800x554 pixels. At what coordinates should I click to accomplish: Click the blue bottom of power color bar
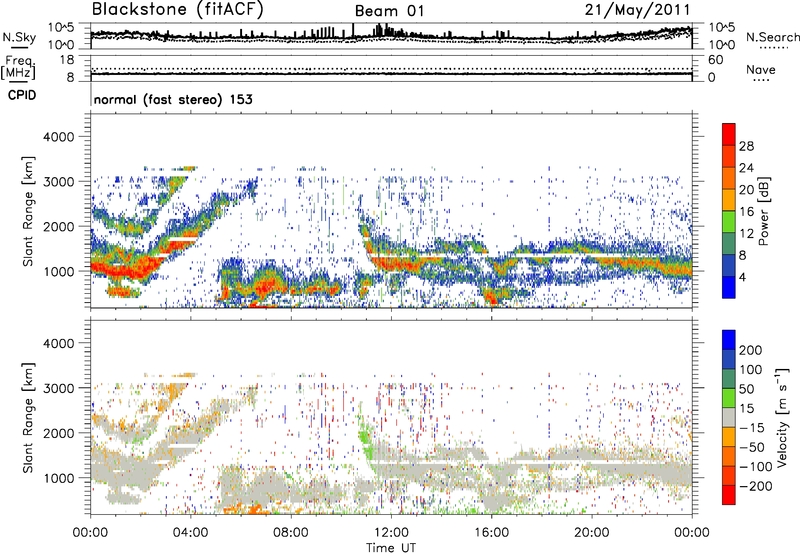point(729,287)
